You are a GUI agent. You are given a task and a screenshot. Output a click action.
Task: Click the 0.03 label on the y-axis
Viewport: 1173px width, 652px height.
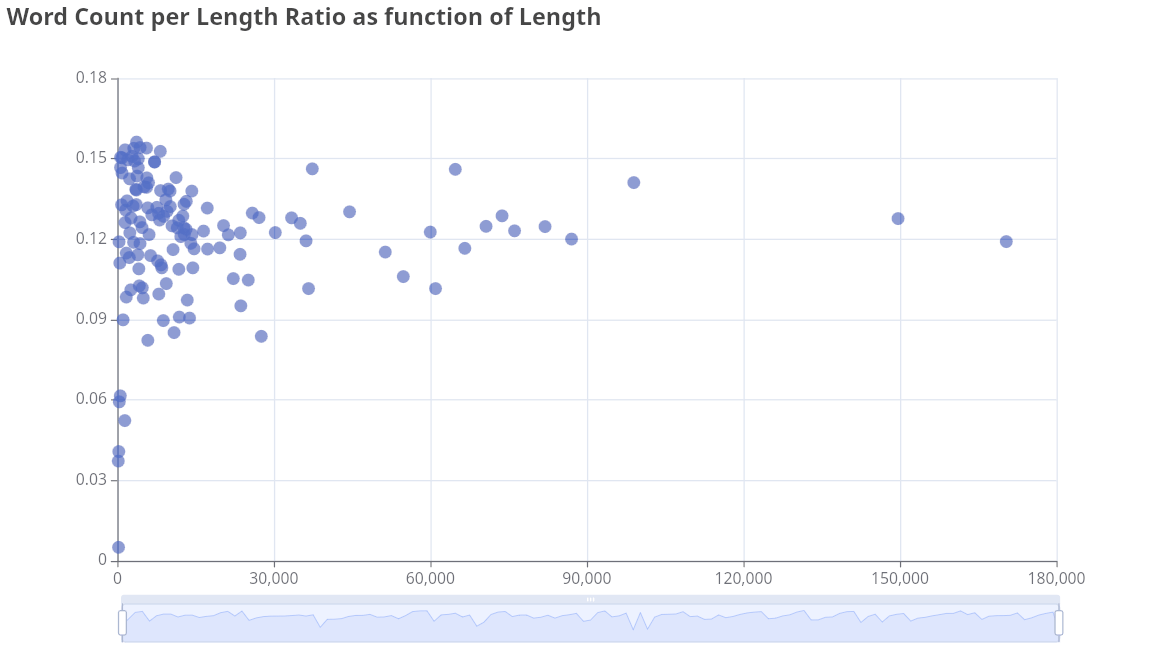[x=91, y=480]
